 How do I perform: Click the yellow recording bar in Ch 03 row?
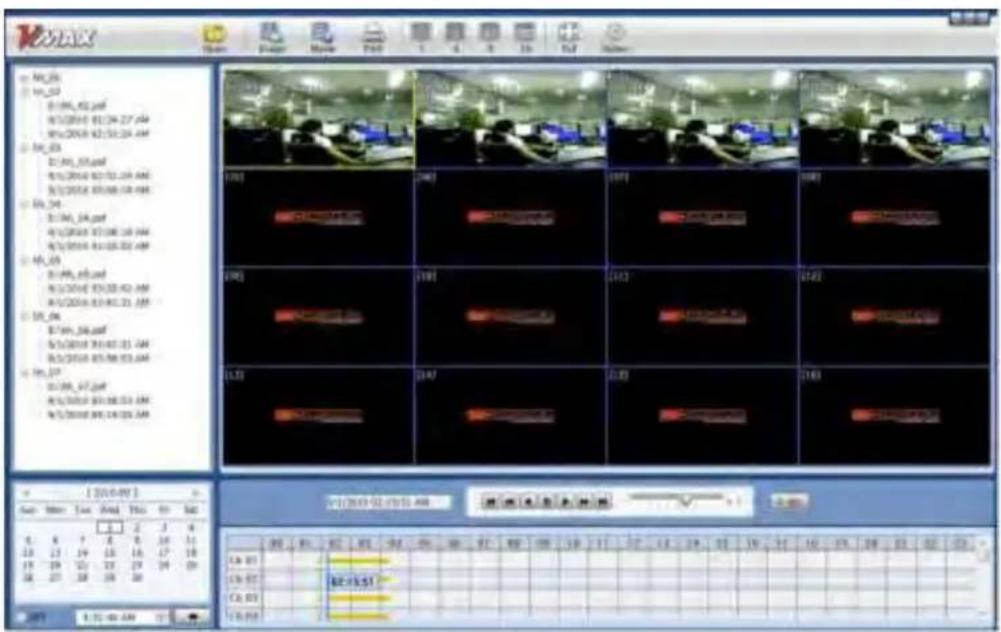click(x=358, y=599)
